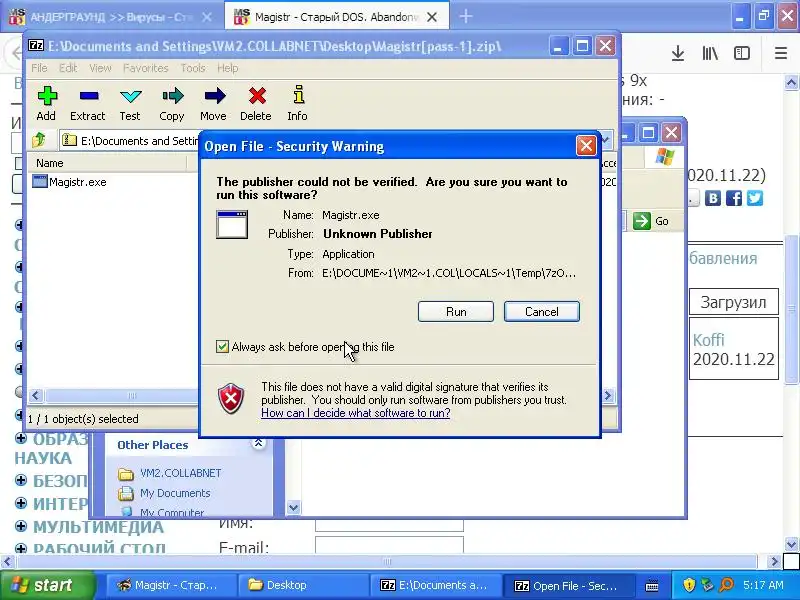Screen dimensions: 800x600
Task: Toggle the Firefox sidebar icon
Action: click(x=742, y=53)
